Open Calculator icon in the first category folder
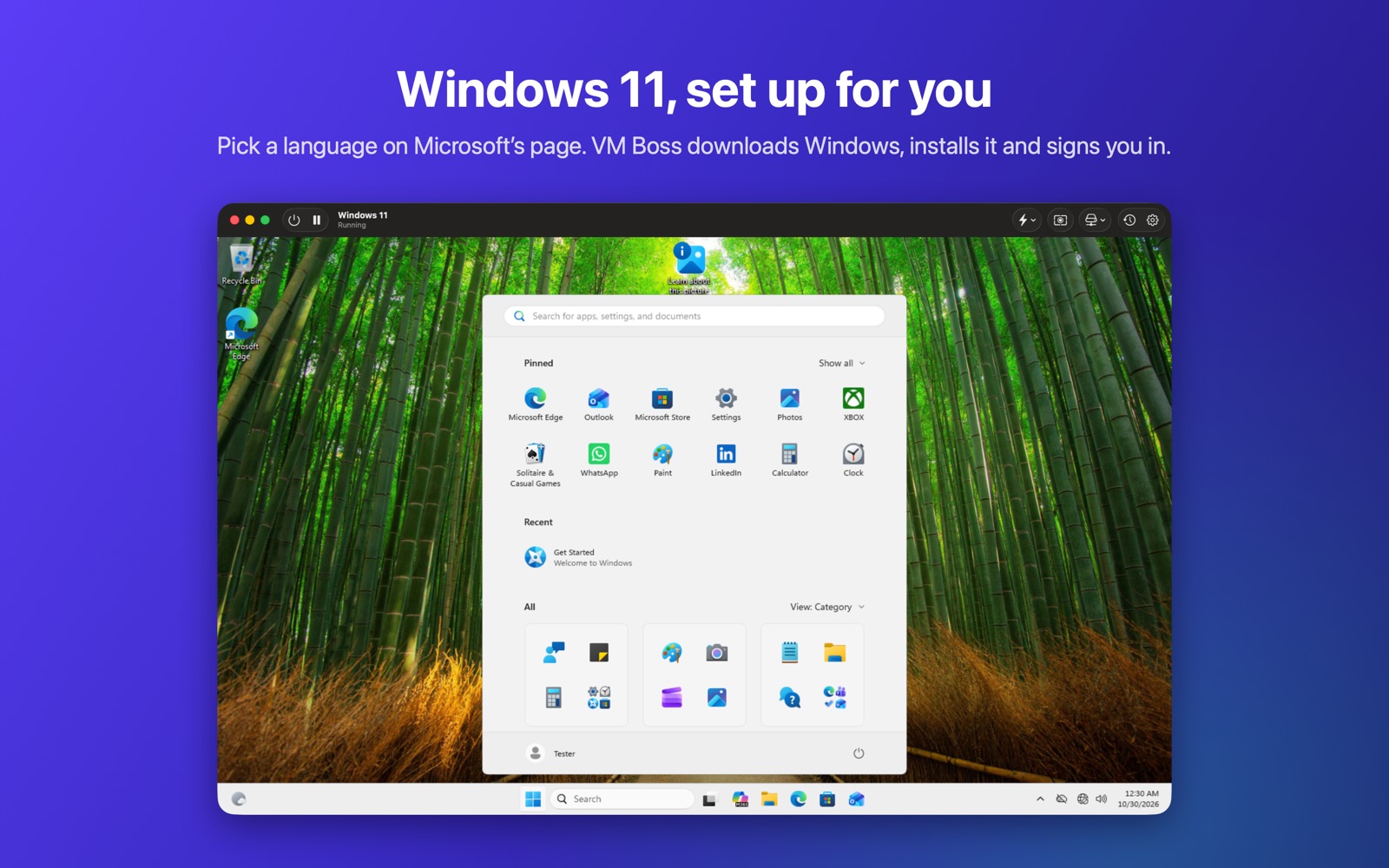The width and height of the screenshot is (1389, 868). click(554, 697)
